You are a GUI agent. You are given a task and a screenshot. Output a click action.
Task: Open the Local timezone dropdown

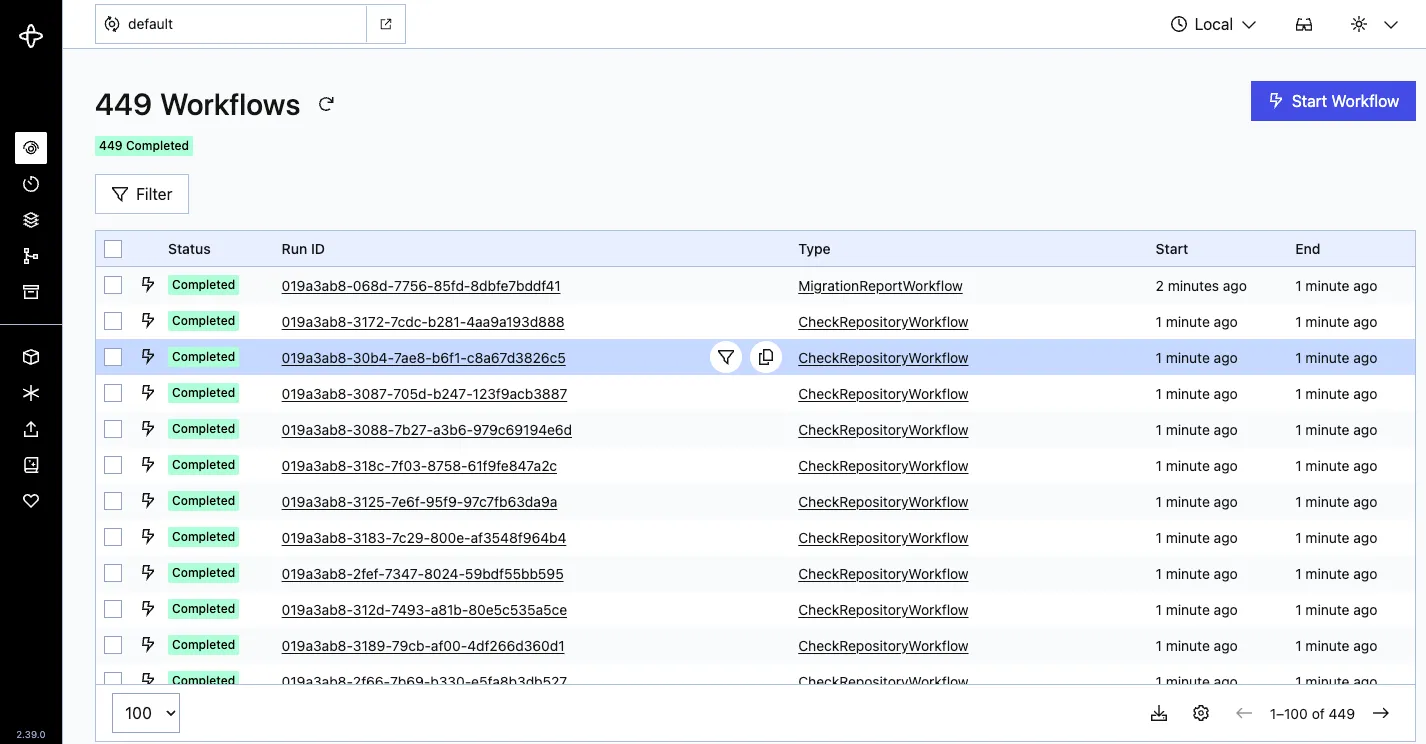tap(1213, 24)
